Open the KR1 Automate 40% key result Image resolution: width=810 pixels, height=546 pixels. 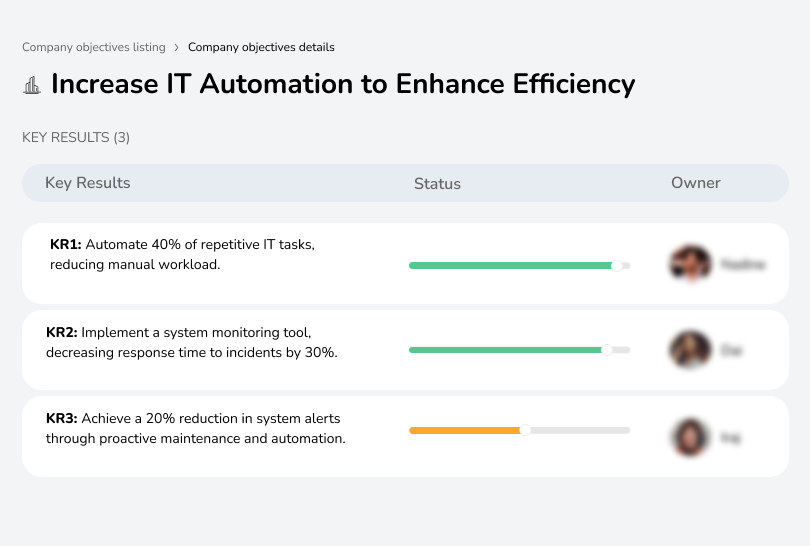pyautogui.click(x=182, y=254)
